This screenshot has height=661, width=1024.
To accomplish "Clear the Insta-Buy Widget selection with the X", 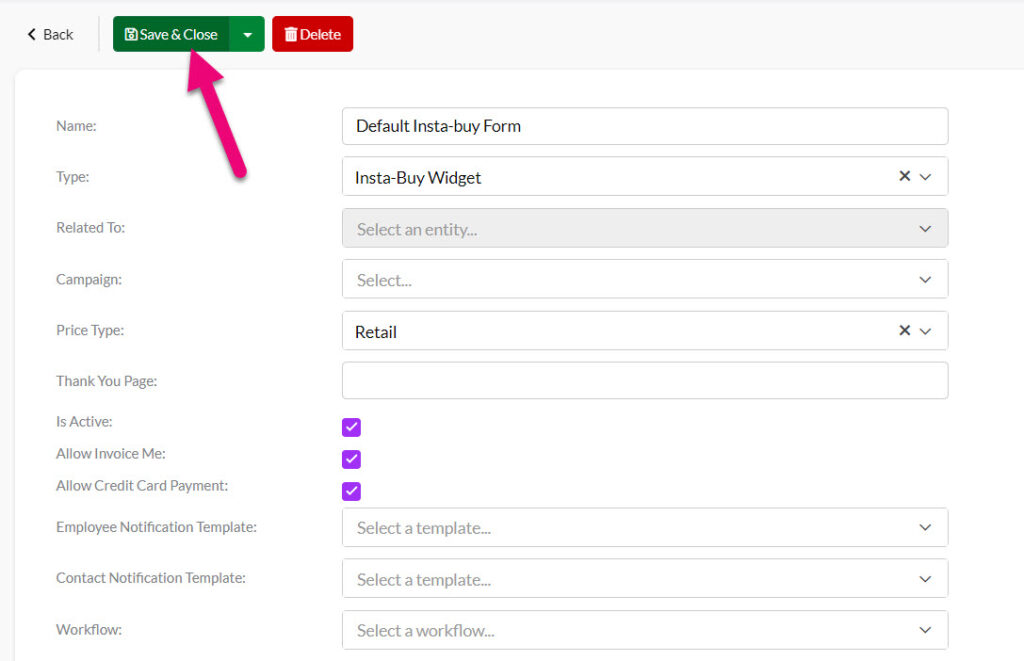I will tap(905, 176).
